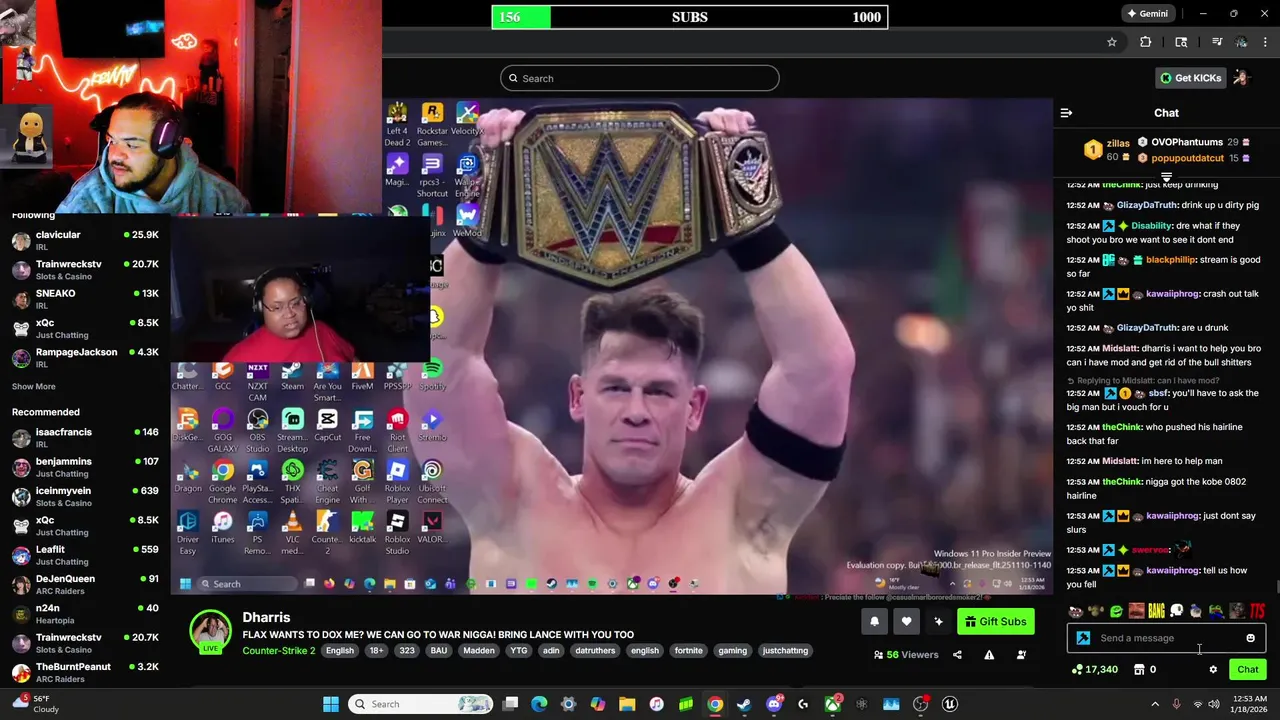Bookmark this page with the star icon
The image size is (1280, 720).
(x=1111, y=42)
